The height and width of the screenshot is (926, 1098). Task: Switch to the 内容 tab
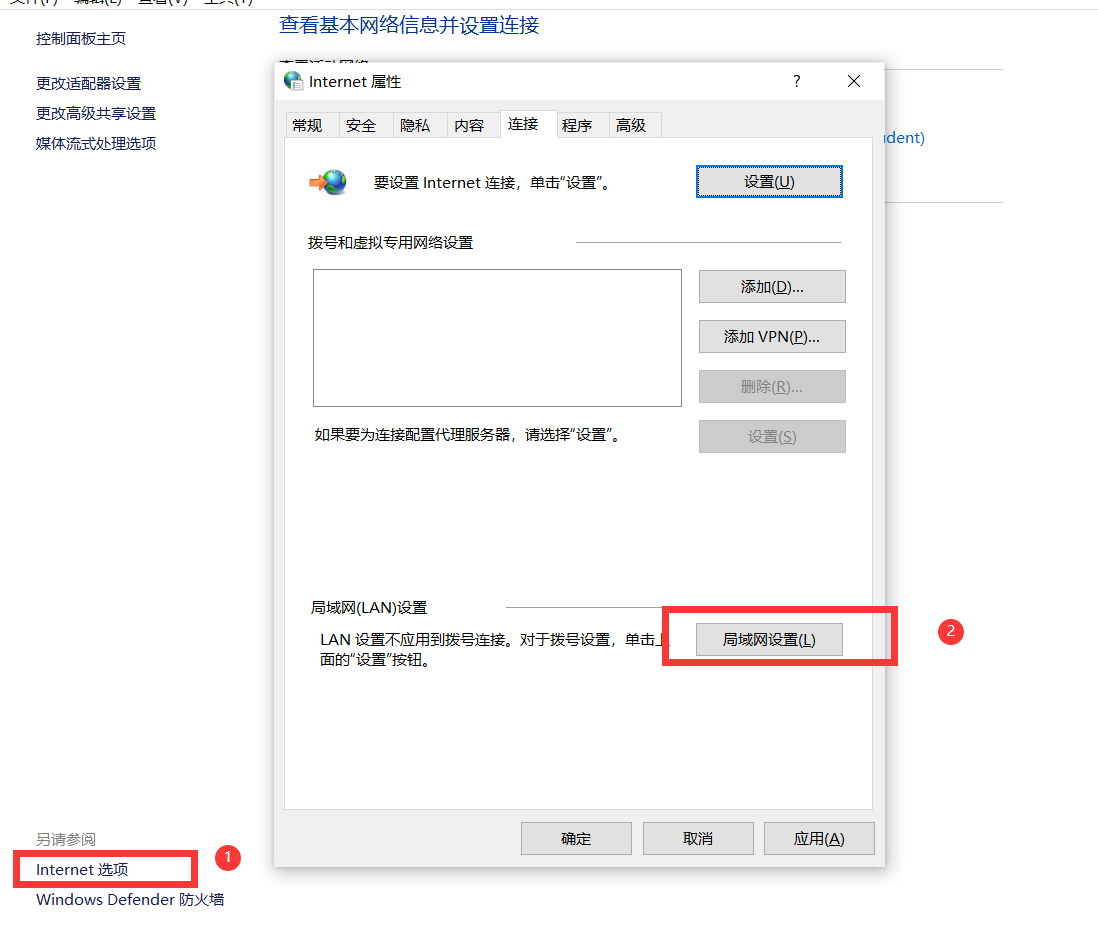472,125
